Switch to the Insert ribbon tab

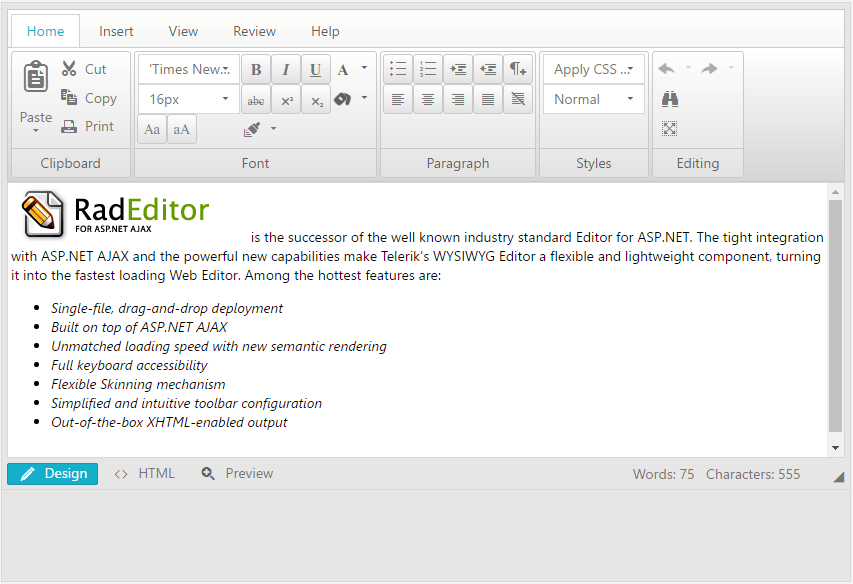coord(116,31)
